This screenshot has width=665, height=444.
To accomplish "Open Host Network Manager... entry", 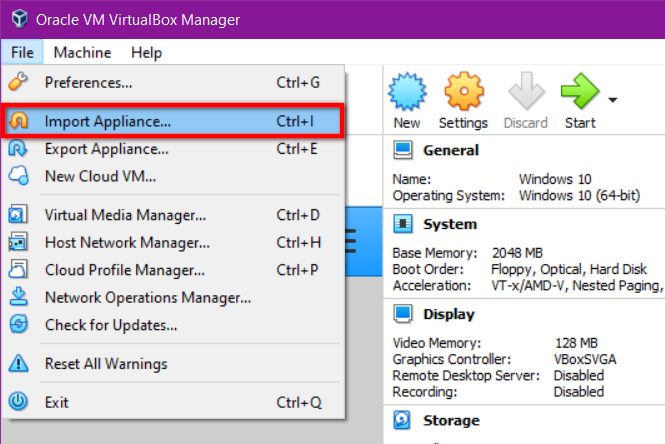I will (x=173, y=243).
